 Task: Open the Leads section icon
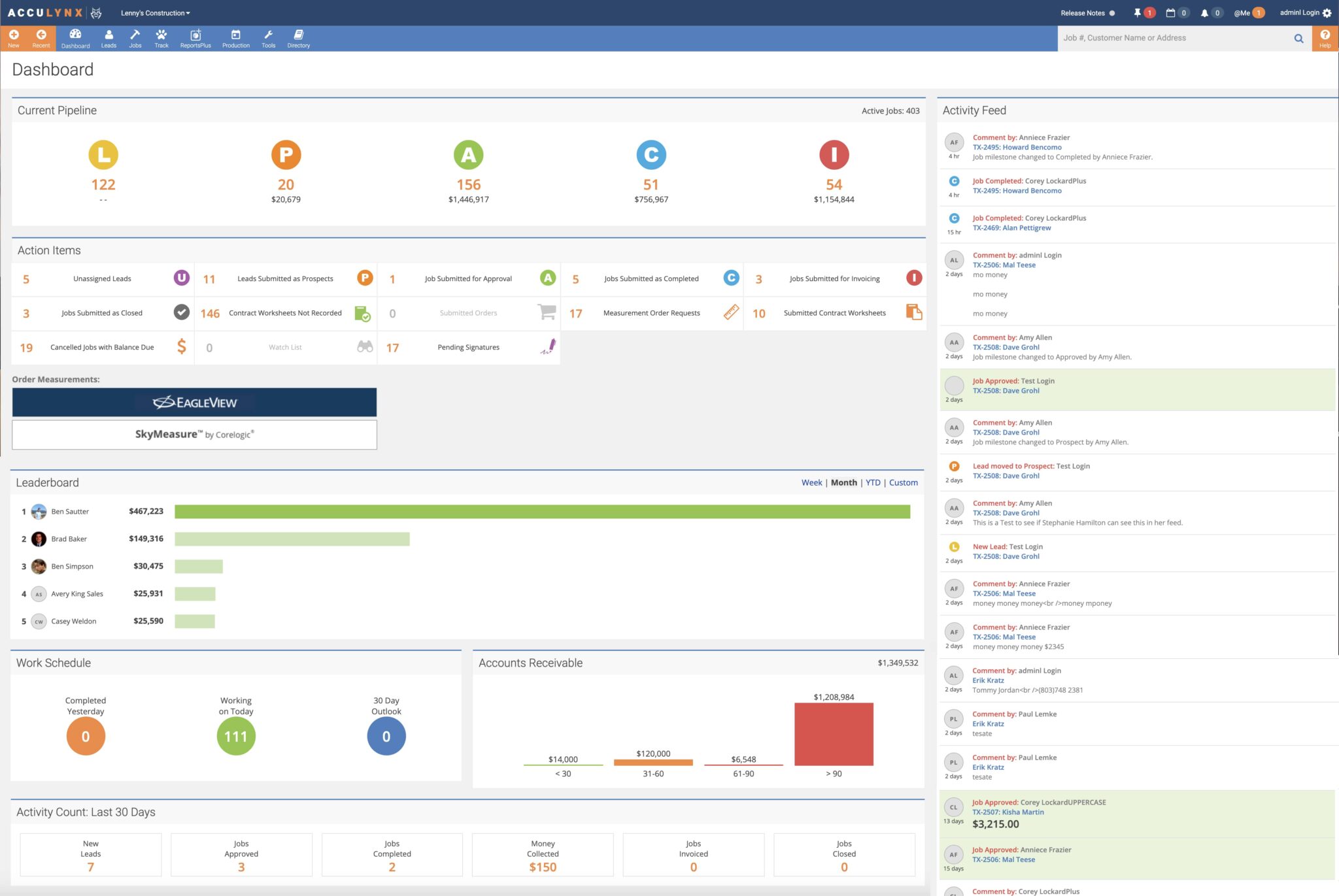pyautogui.click(x=109, y=36)
